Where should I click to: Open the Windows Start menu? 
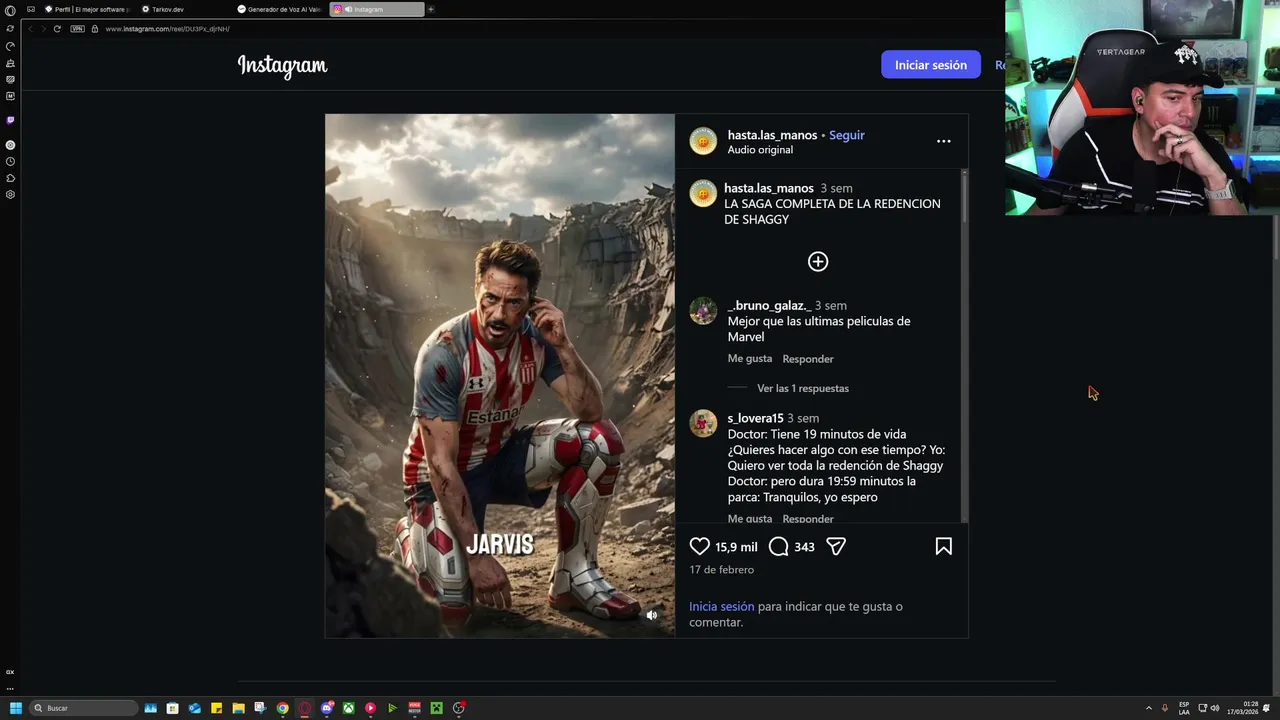pyautogui.click(x=15, y=708)
